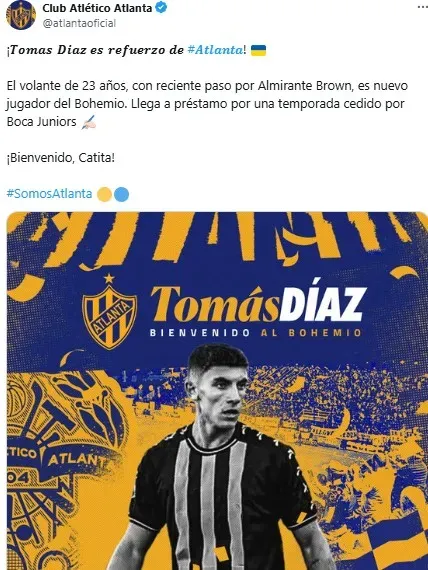
Task: Click the writing hand emoji
Action: pyautogui.click(x=88, y=122)
